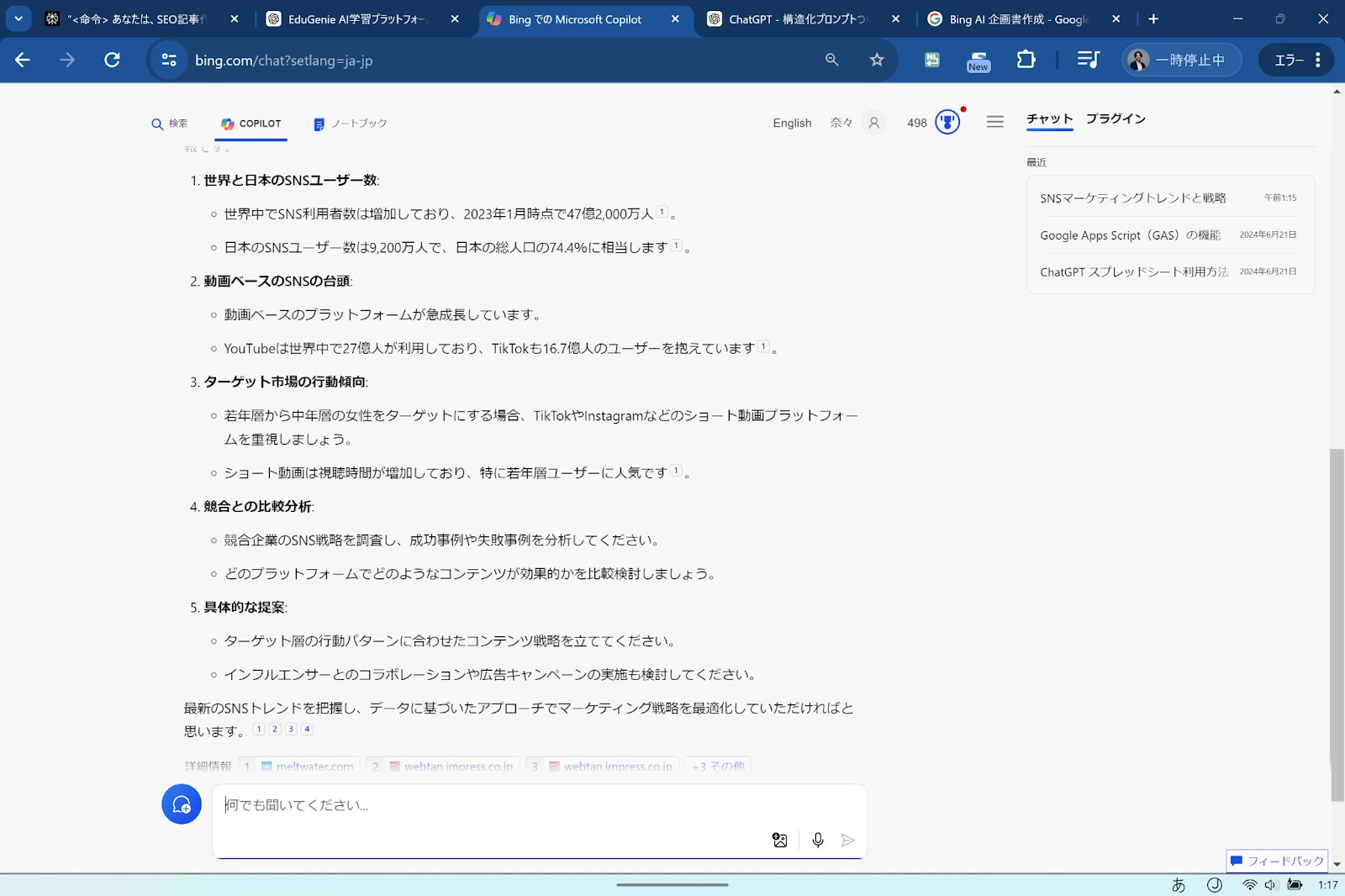The width and height of the screenshot is (1345, 896).
Task: Open the 検索 tab
Action: 169,124
